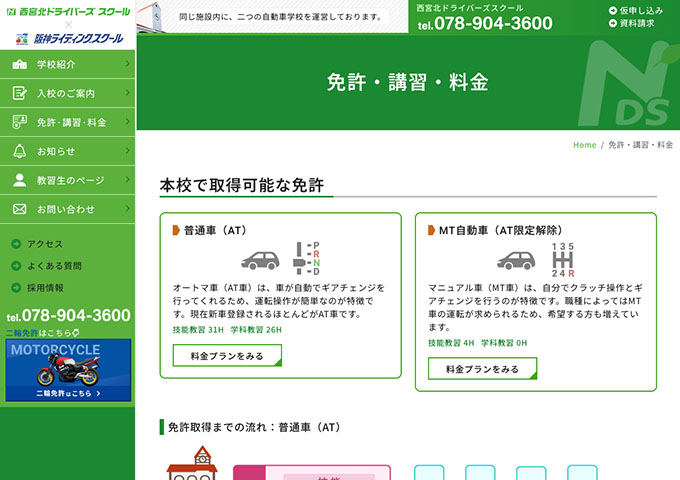Image resolution: width=680 pixels, height=480 pixels.
Task: Click the 仮申し込み link in header
Action: (x=641, y=10)
